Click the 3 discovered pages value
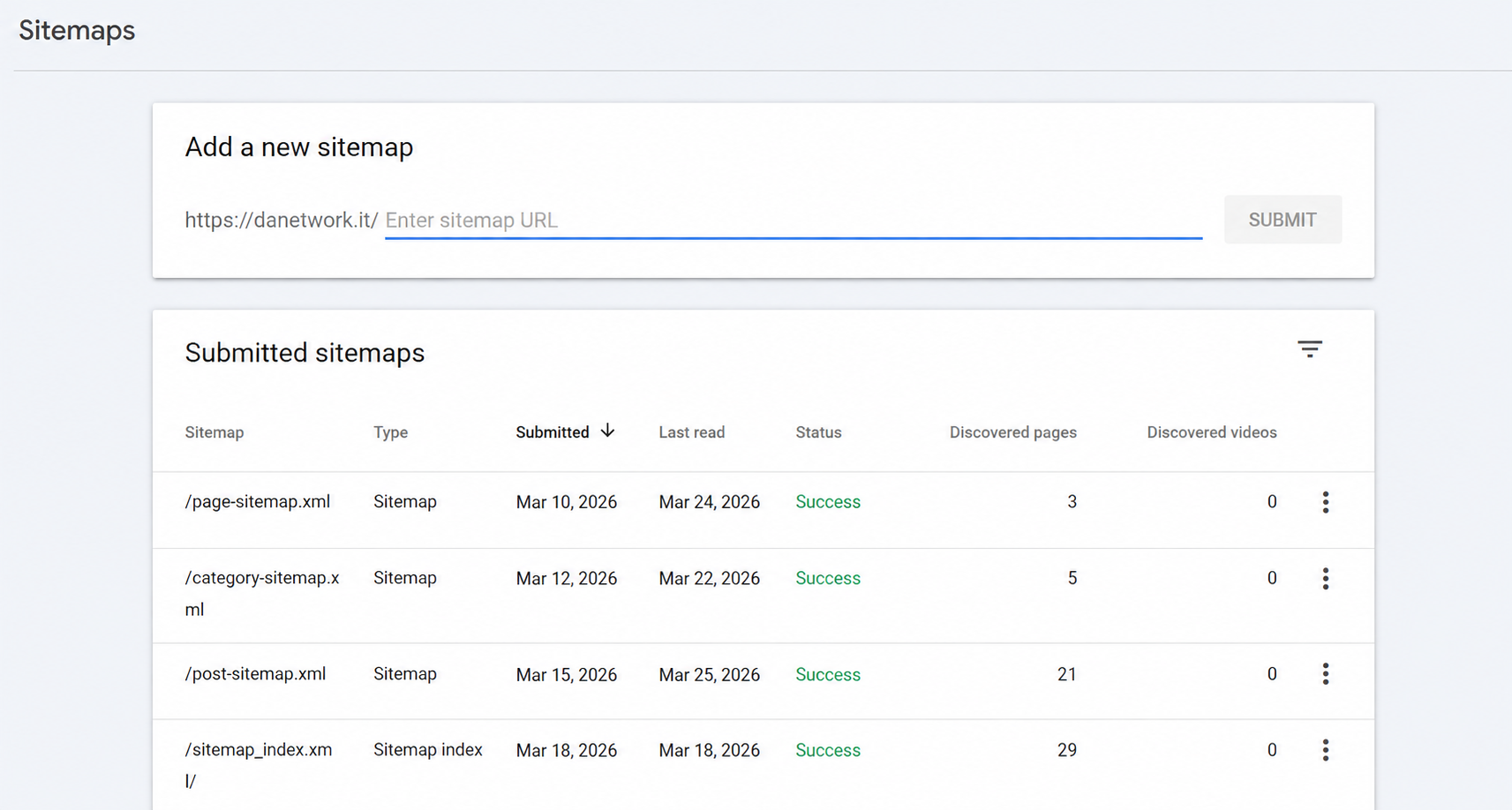This screenshot has width=1512, height=810. click(1072, 502)
